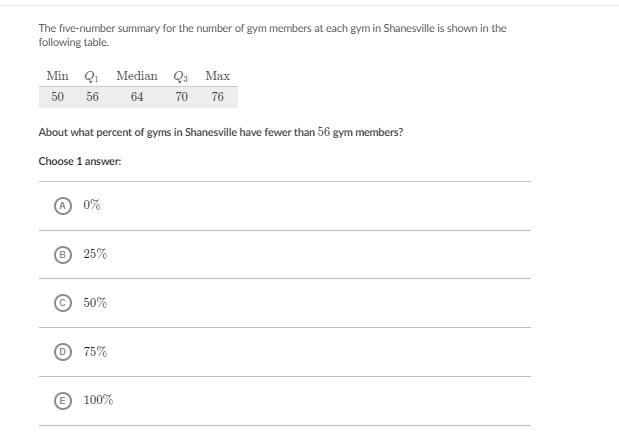The width and height of the screenshot is (619, 445).
Task: Click the Q1 column header
Action: point(92,76)
